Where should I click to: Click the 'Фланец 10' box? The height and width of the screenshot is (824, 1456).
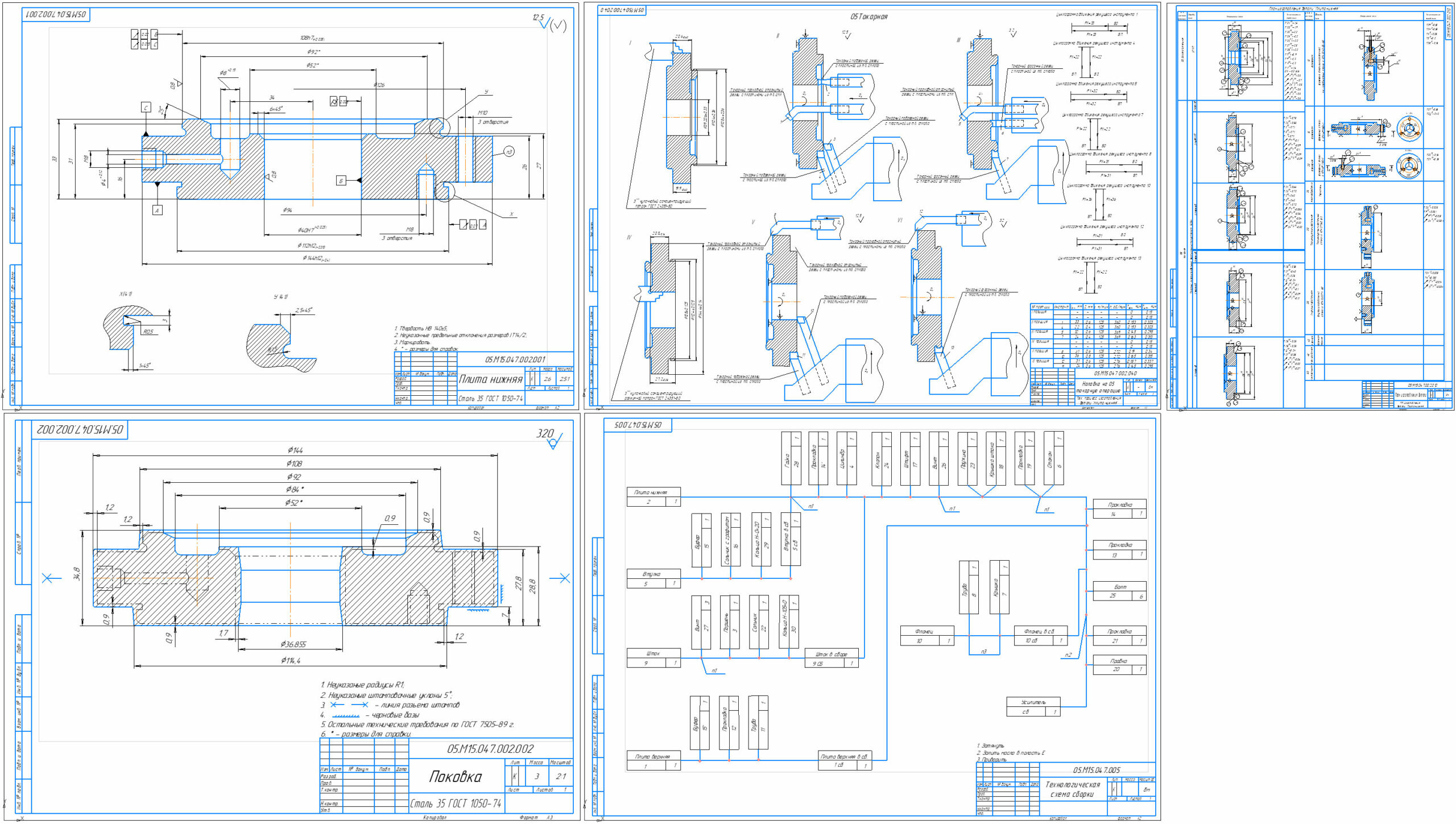(927, 636)
